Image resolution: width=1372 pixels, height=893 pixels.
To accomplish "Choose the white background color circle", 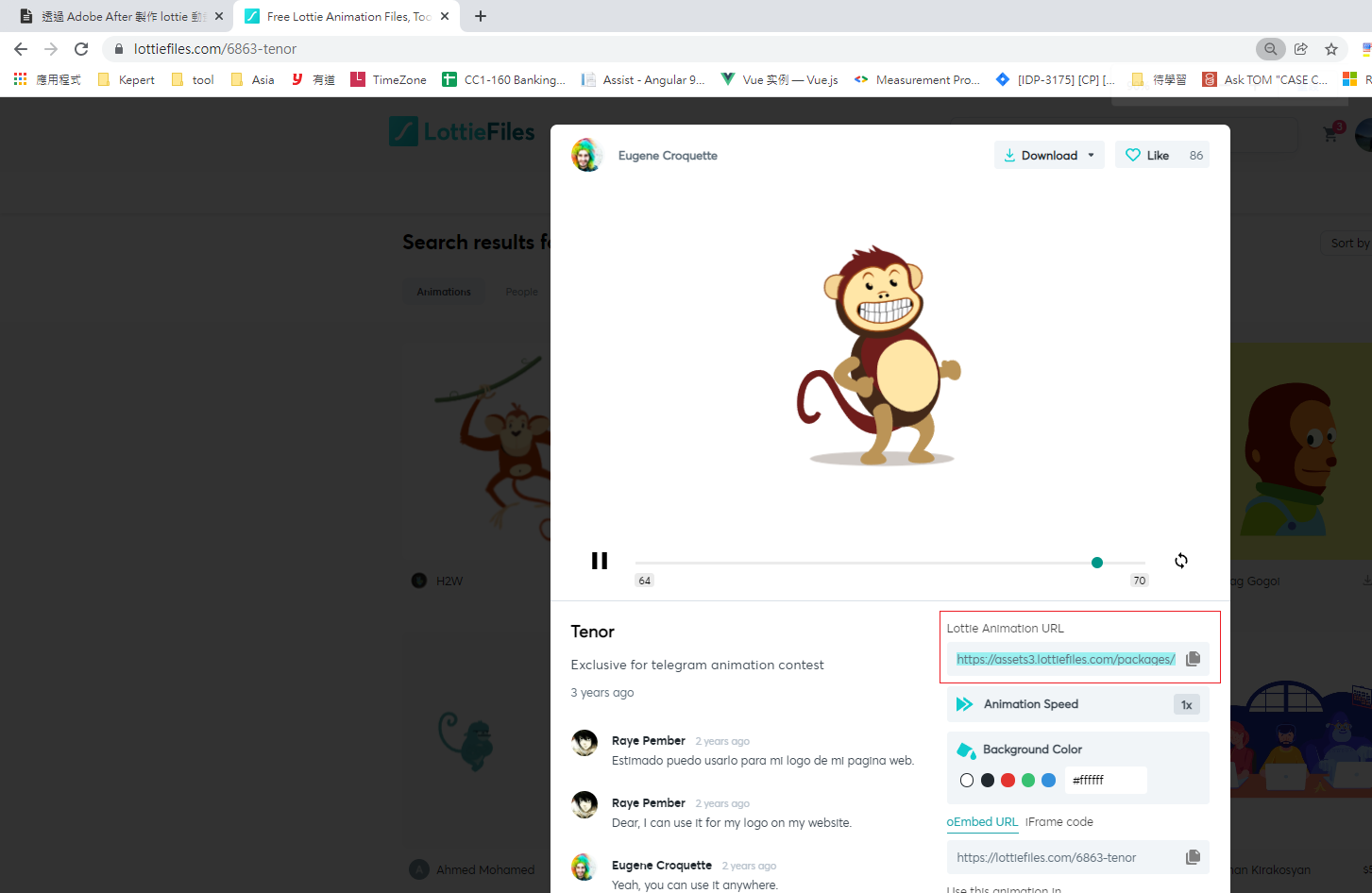I will (966, 781).
